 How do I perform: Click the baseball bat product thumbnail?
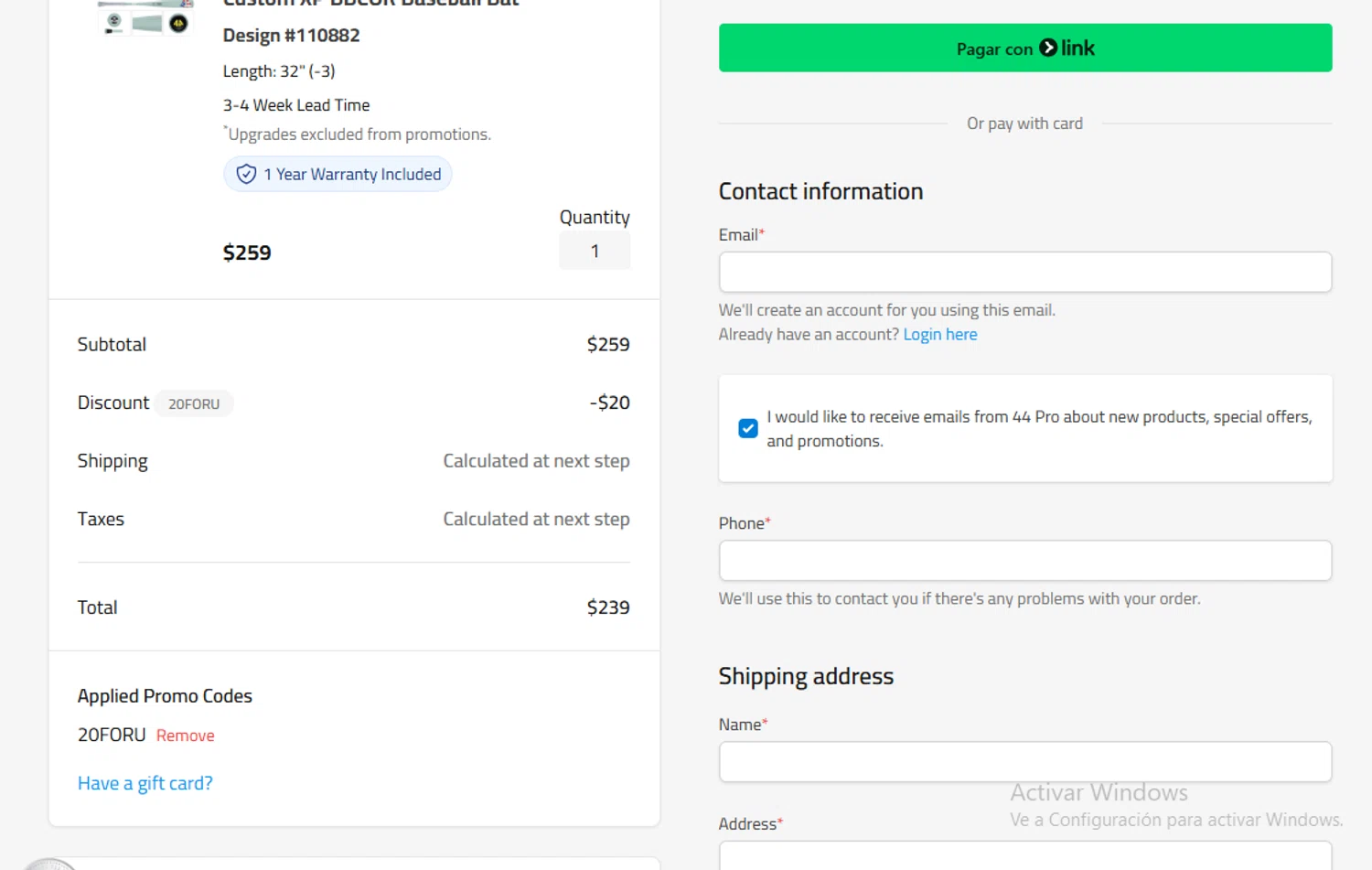(146, 18)
